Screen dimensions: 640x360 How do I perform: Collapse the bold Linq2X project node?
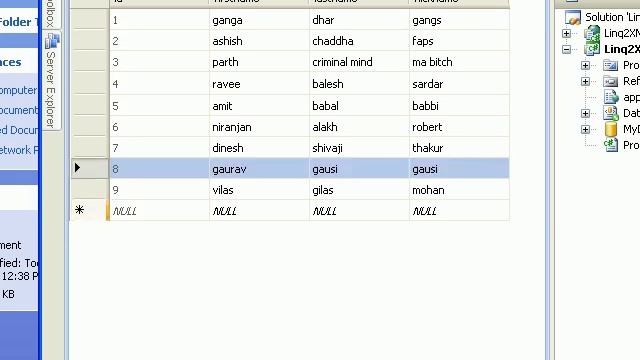pos(566,49)
